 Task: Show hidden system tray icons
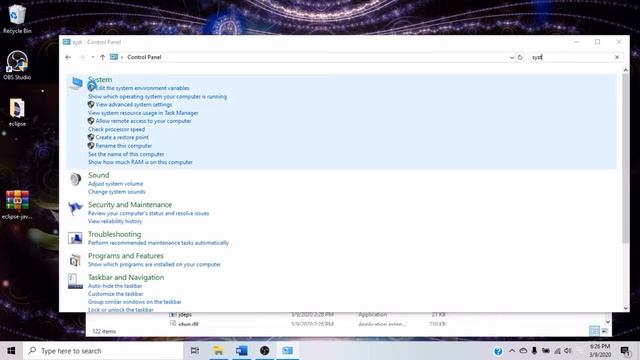click(512, 351)
